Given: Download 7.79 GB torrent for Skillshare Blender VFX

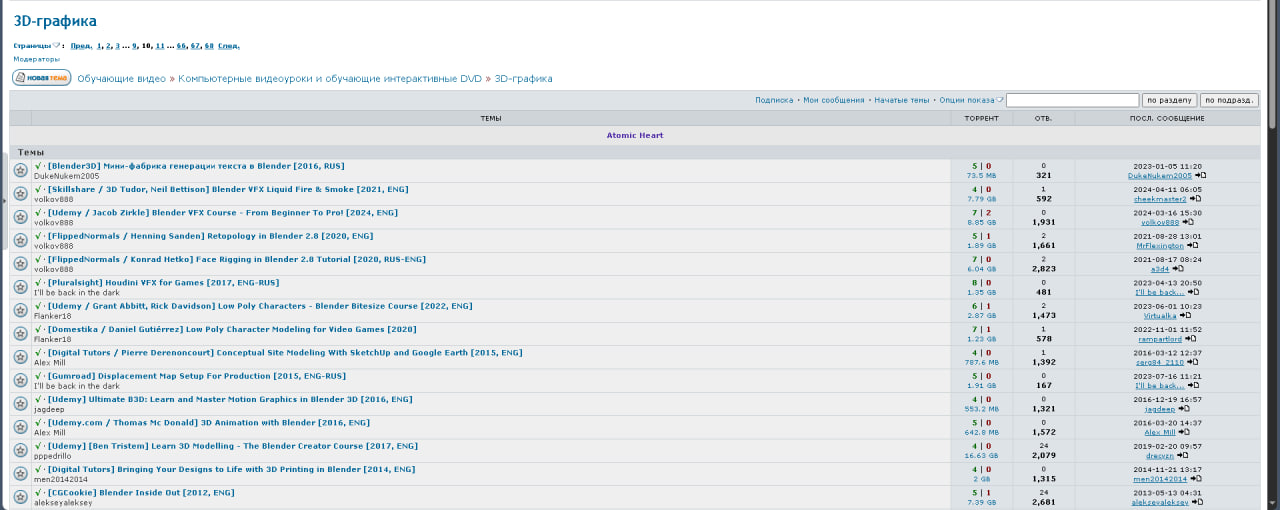Looking at the screenshot, I should pyautogui.click(x=981, y=199).
